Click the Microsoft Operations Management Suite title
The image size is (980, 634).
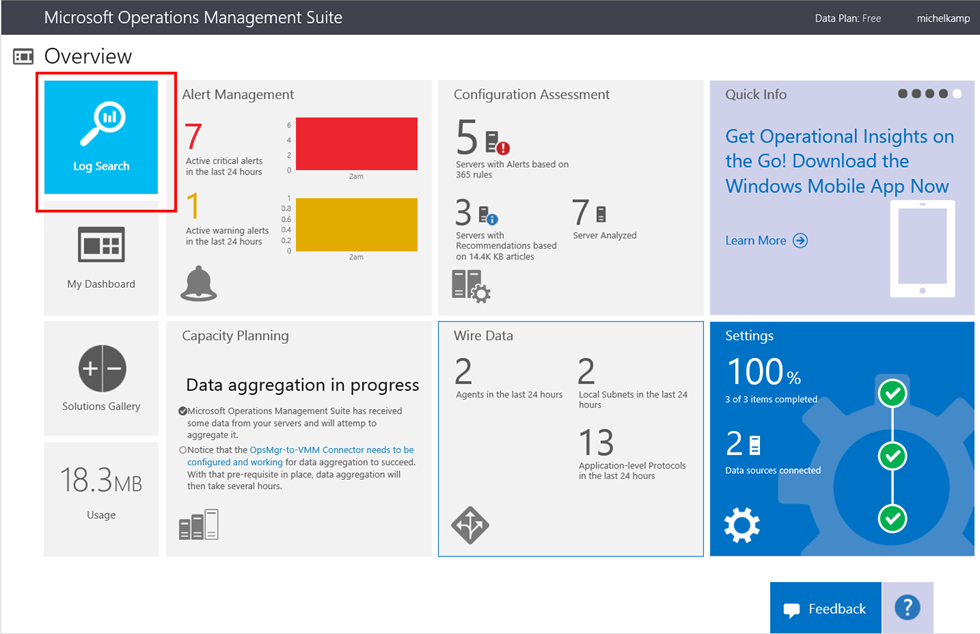pyautogui.click(x=193, y=18)
